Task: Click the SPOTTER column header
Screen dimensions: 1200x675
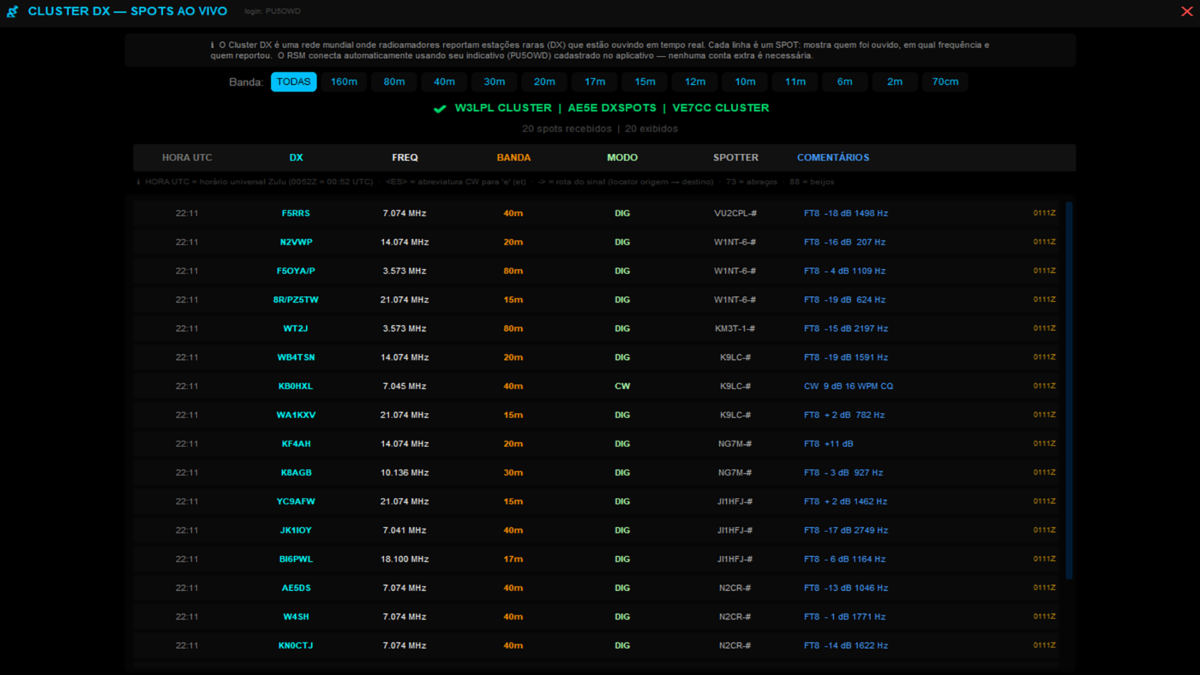Action: [x=735, y=158]
